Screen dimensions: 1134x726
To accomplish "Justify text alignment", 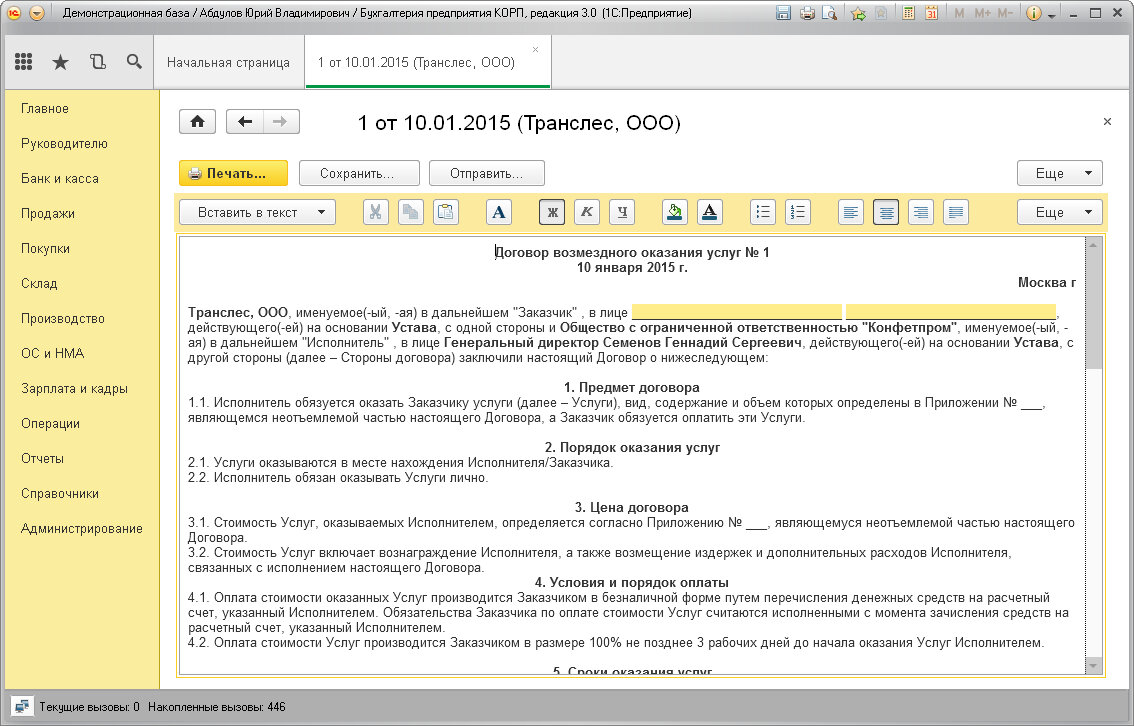I will click(956, 213).
